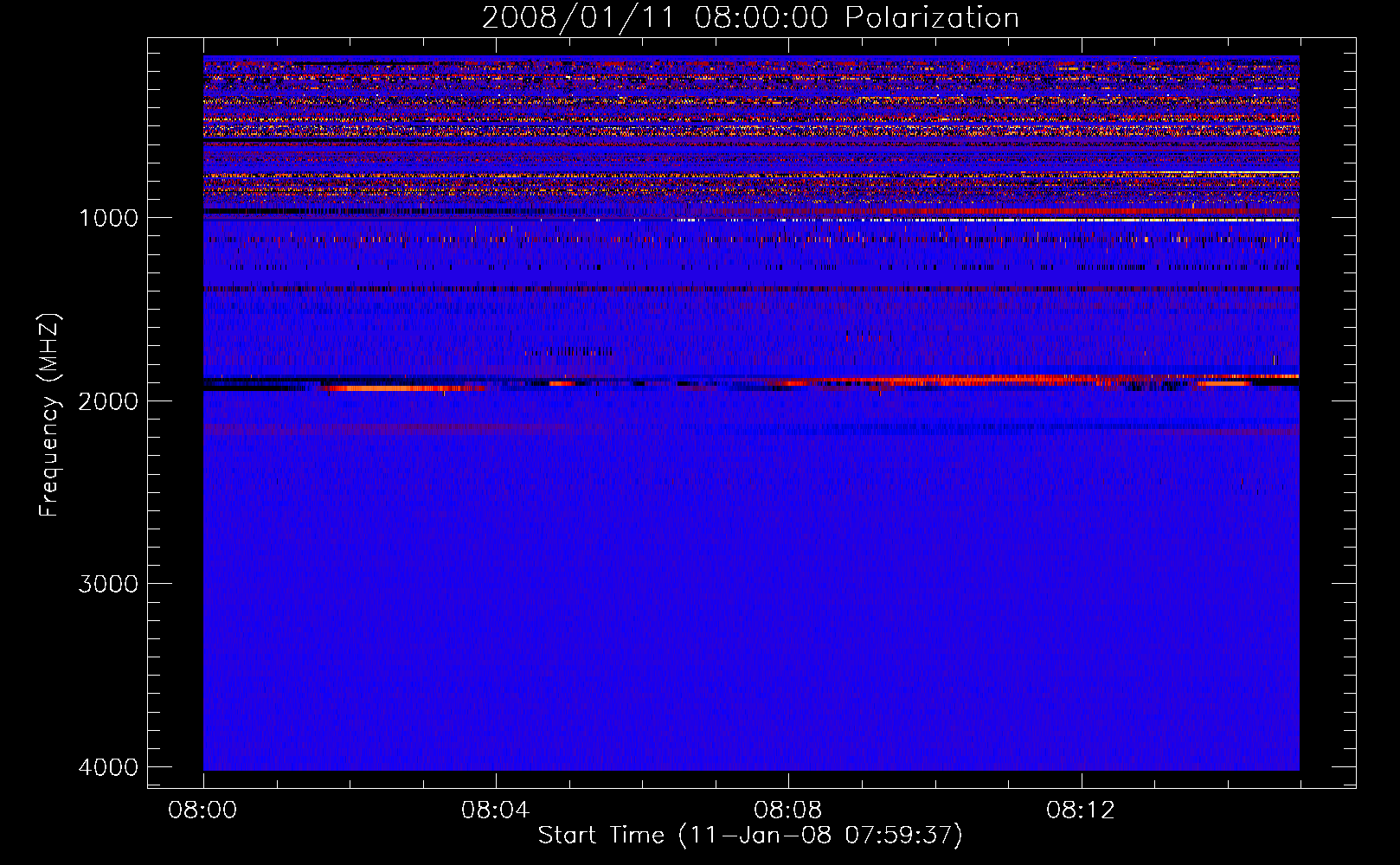Click the 08:12 time tick label
This screenshot has width=1400, height=865.
point(1081,811)
